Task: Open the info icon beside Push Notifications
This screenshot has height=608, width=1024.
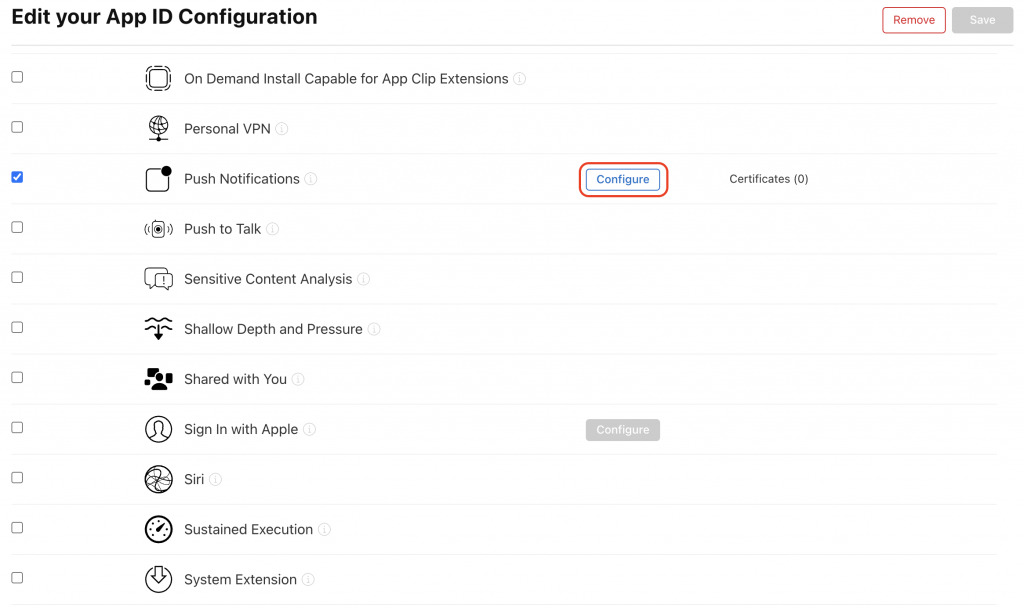Action: pyautogui.click(x=311, y=179)
